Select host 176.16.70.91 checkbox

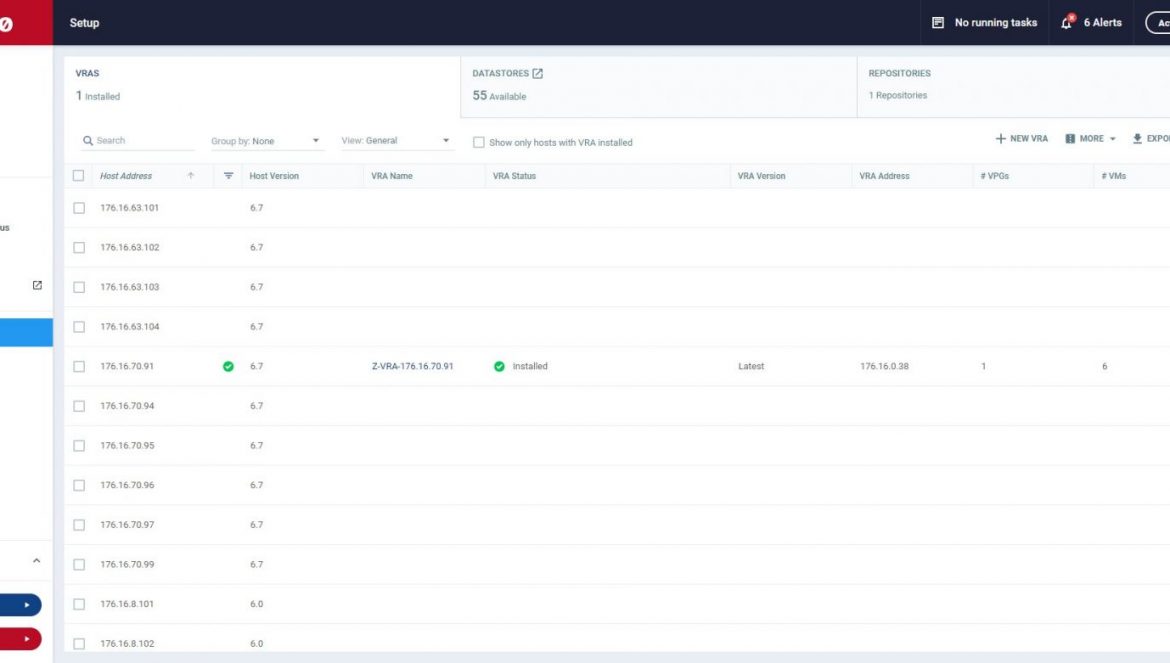coord(79,366)
